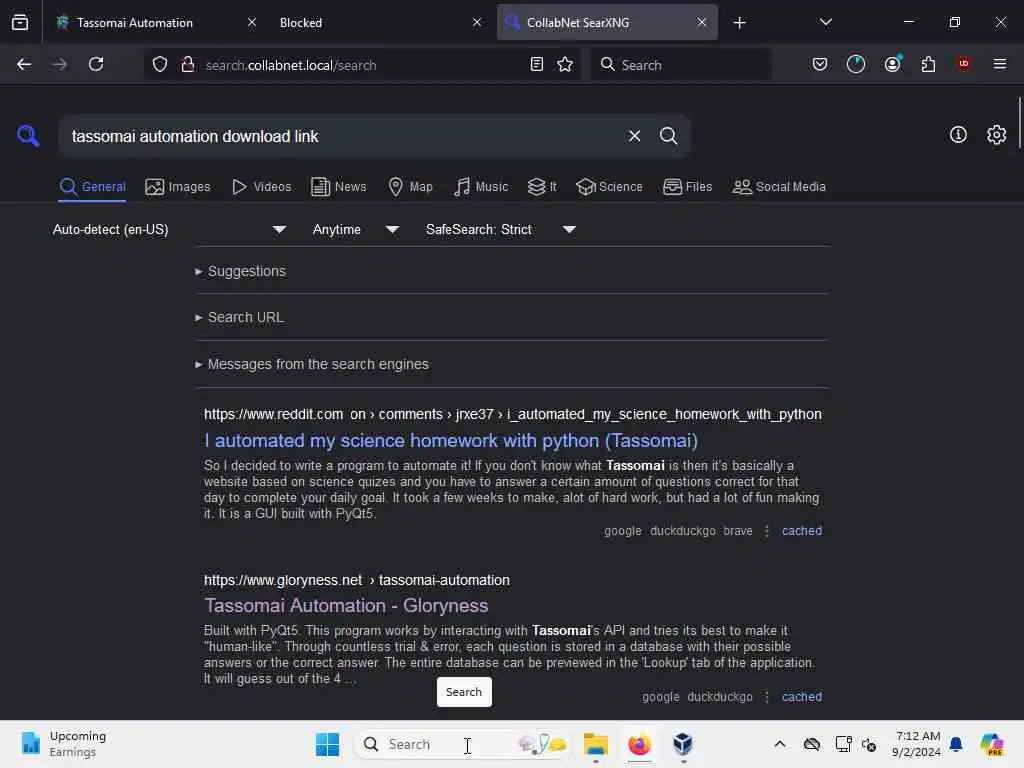The height and width of the screenshot is (768, 1024).
Task: Open cached version of the Reddit result
Action: [802, 531]
